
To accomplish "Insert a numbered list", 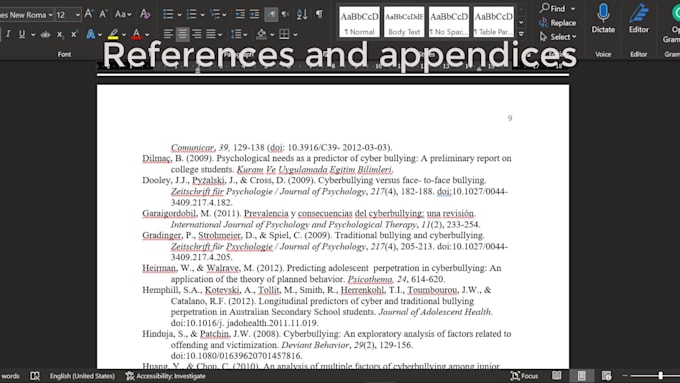I will coord(191,14).
